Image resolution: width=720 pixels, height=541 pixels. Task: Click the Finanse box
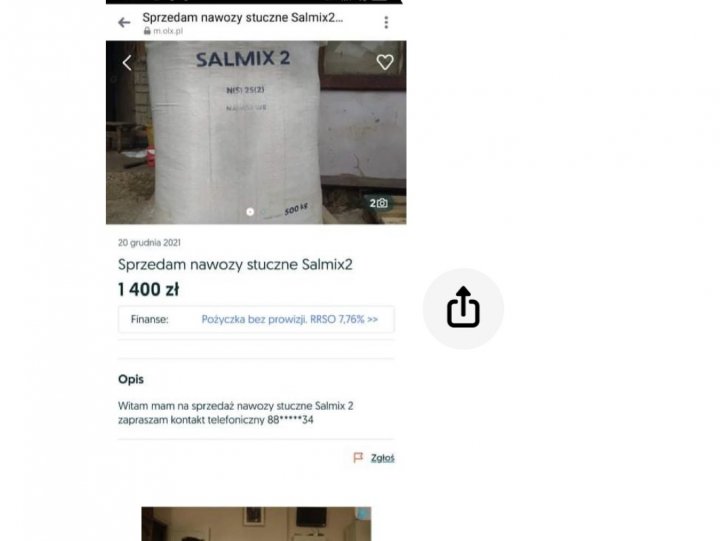(x=256, y=319)
